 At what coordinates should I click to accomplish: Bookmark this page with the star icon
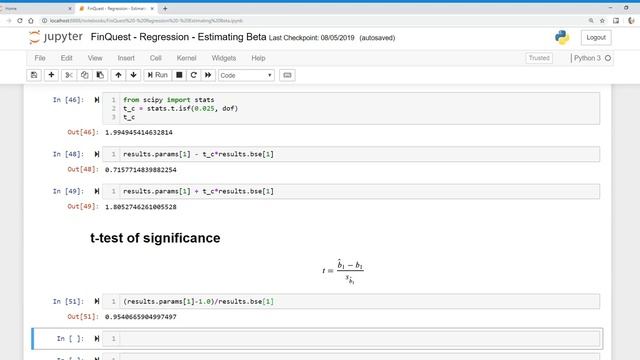click(602, 20)
